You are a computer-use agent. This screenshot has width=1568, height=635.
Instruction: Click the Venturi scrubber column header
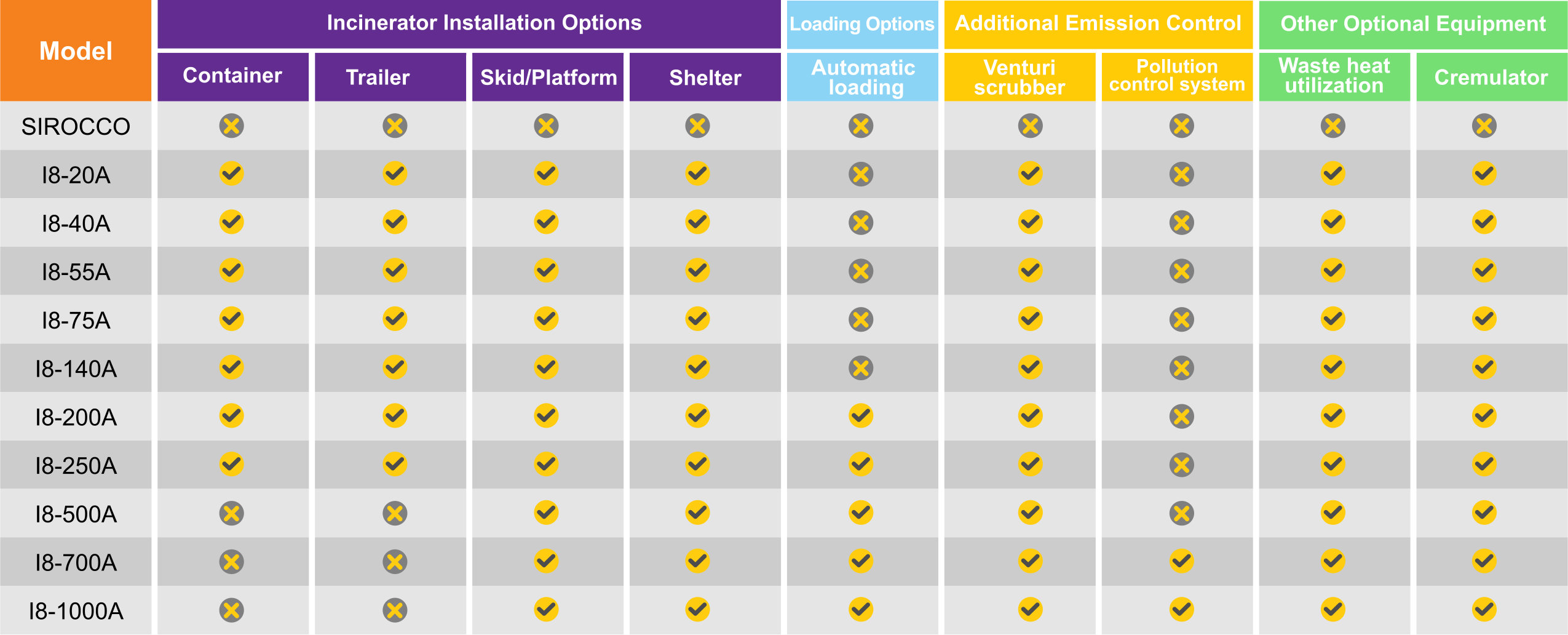(1020, 78)
